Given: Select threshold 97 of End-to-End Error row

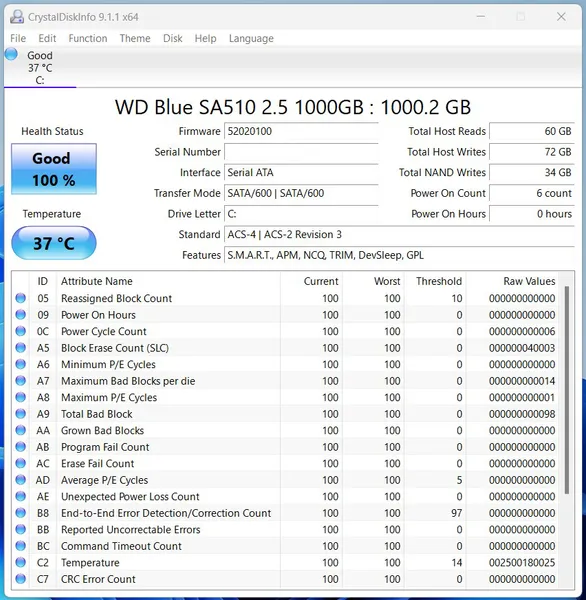Looking at the screenshot, I should point(457,513).
